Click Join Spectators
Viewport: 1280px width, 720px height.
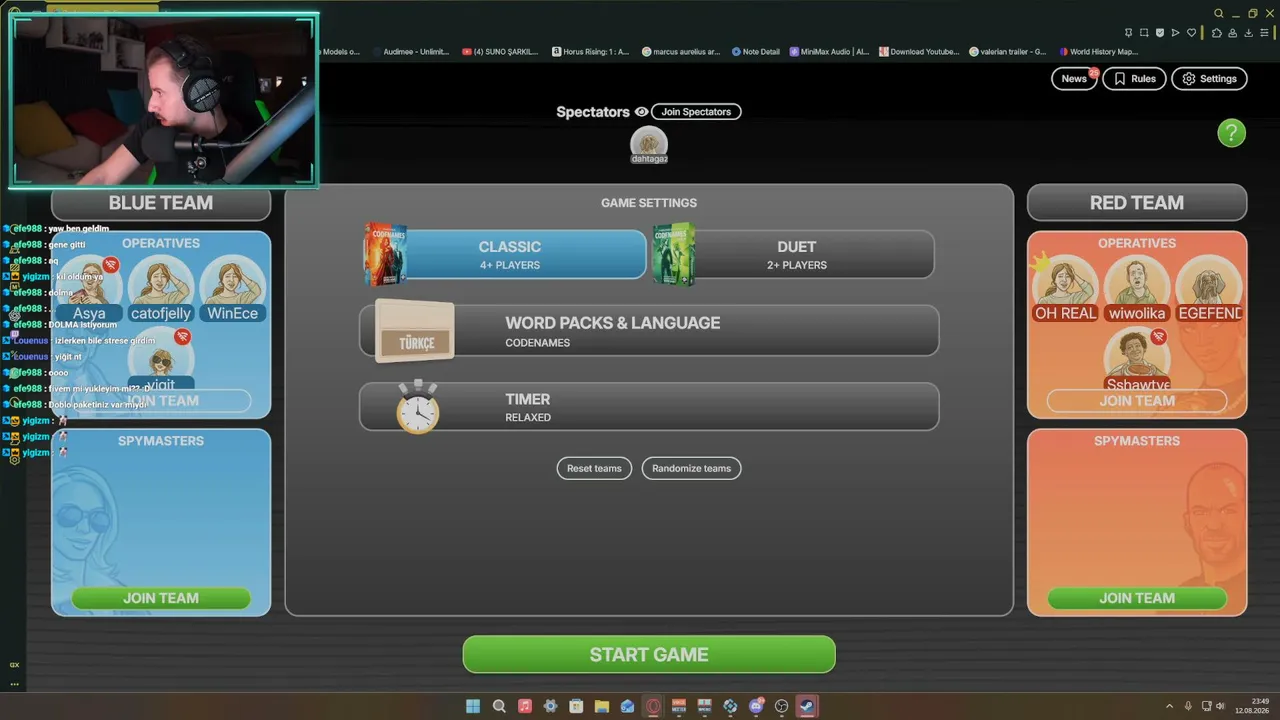tap(696, 112)
